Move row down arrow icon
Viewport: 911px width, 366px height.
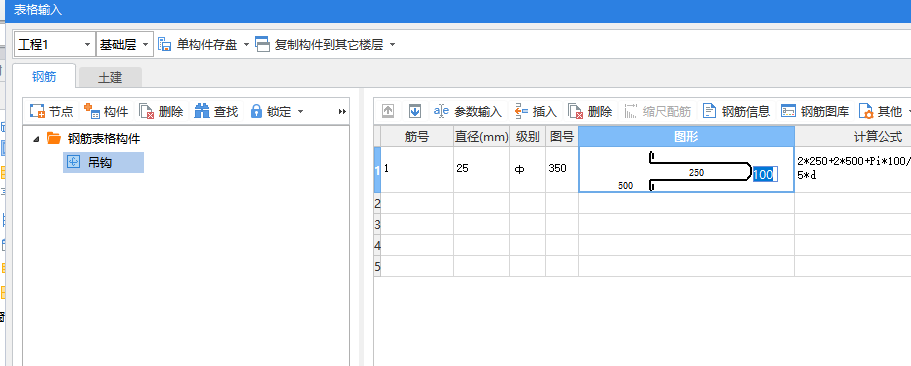[x=414, y=111]
